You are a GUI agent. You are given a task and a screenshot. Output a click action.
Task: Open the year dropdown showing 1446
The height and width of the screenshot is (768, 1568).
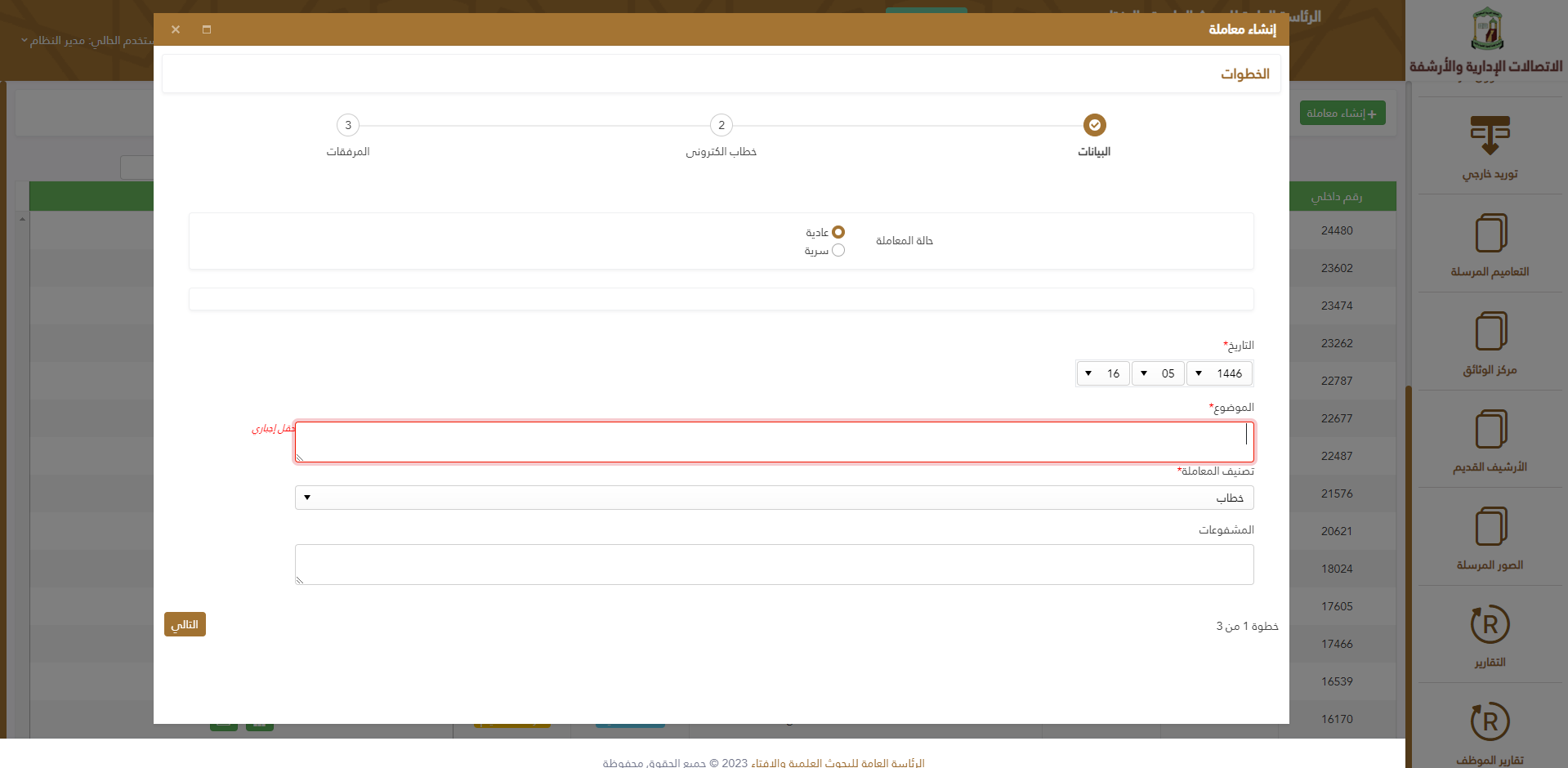pos(1218,373)
